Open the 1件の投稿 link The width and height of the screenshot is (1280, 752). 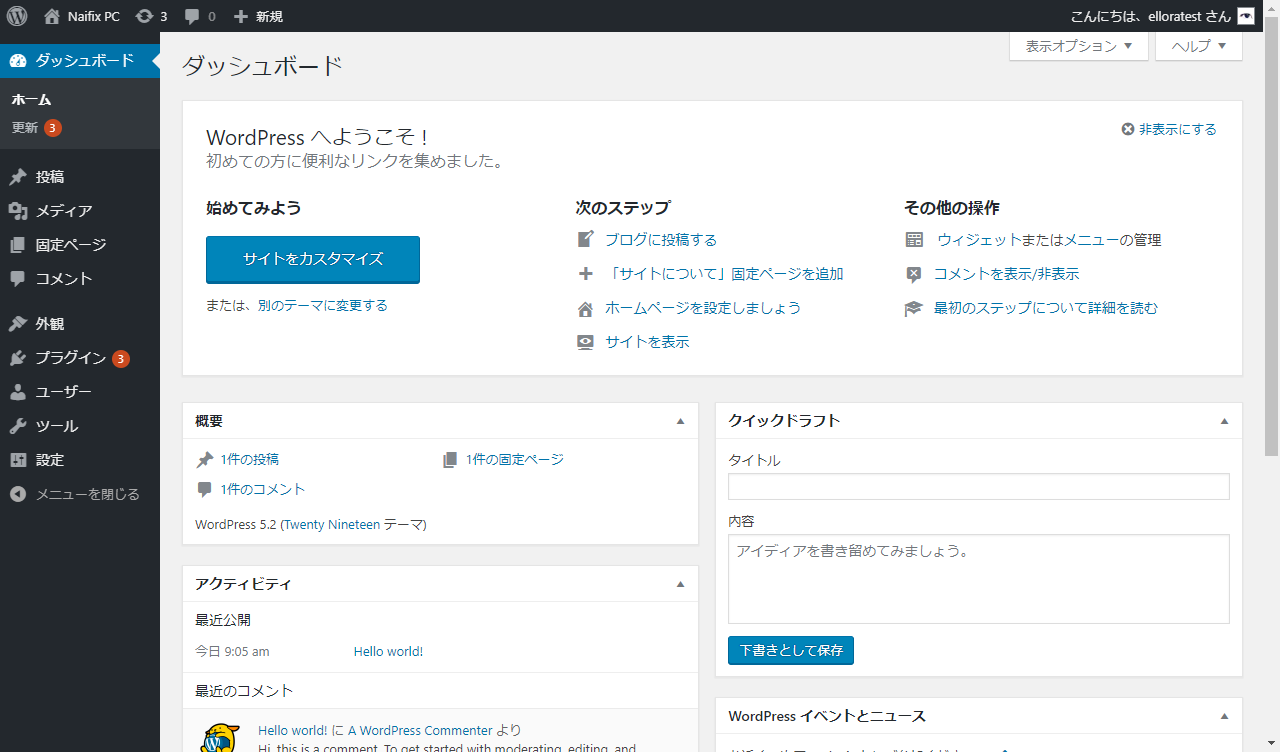(250, 460)
